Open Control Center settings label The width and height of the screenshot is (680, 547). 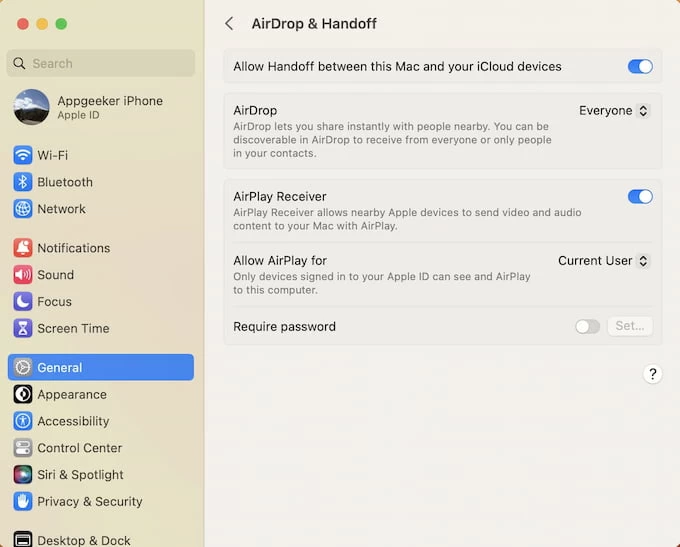[80, 448]
